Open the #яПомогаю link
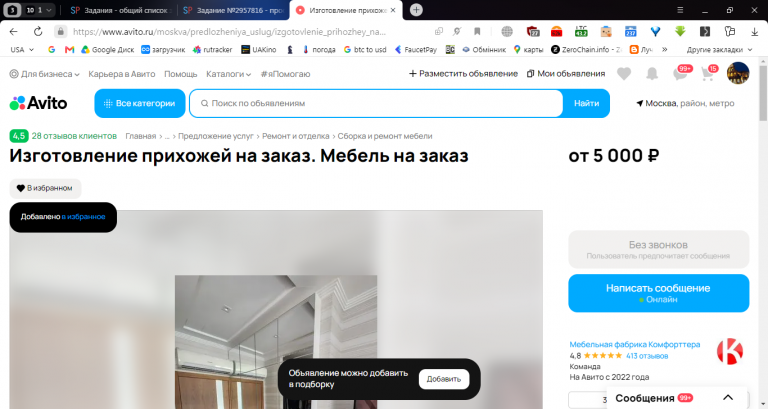 click(x=285, y=74)
